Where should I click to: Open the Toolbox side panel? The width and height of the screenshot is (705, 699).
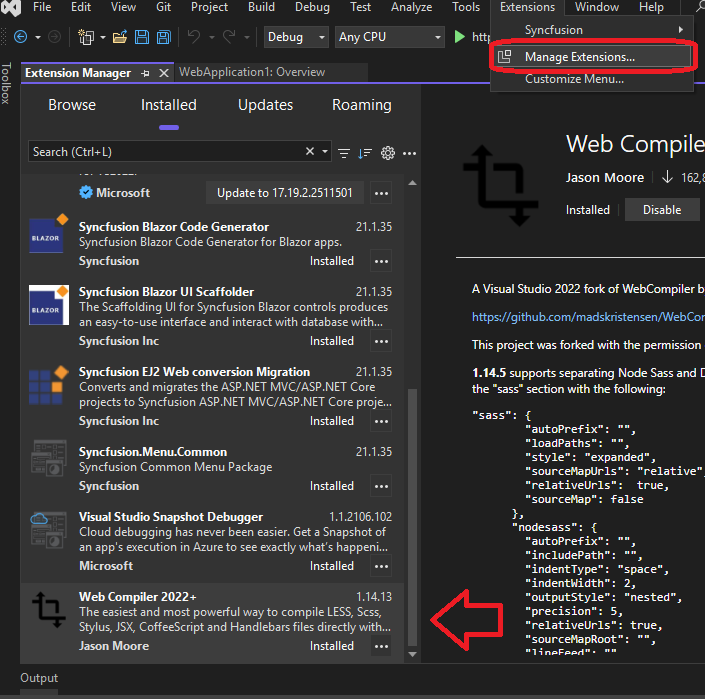pyautogui.click(x=6, y=84)
